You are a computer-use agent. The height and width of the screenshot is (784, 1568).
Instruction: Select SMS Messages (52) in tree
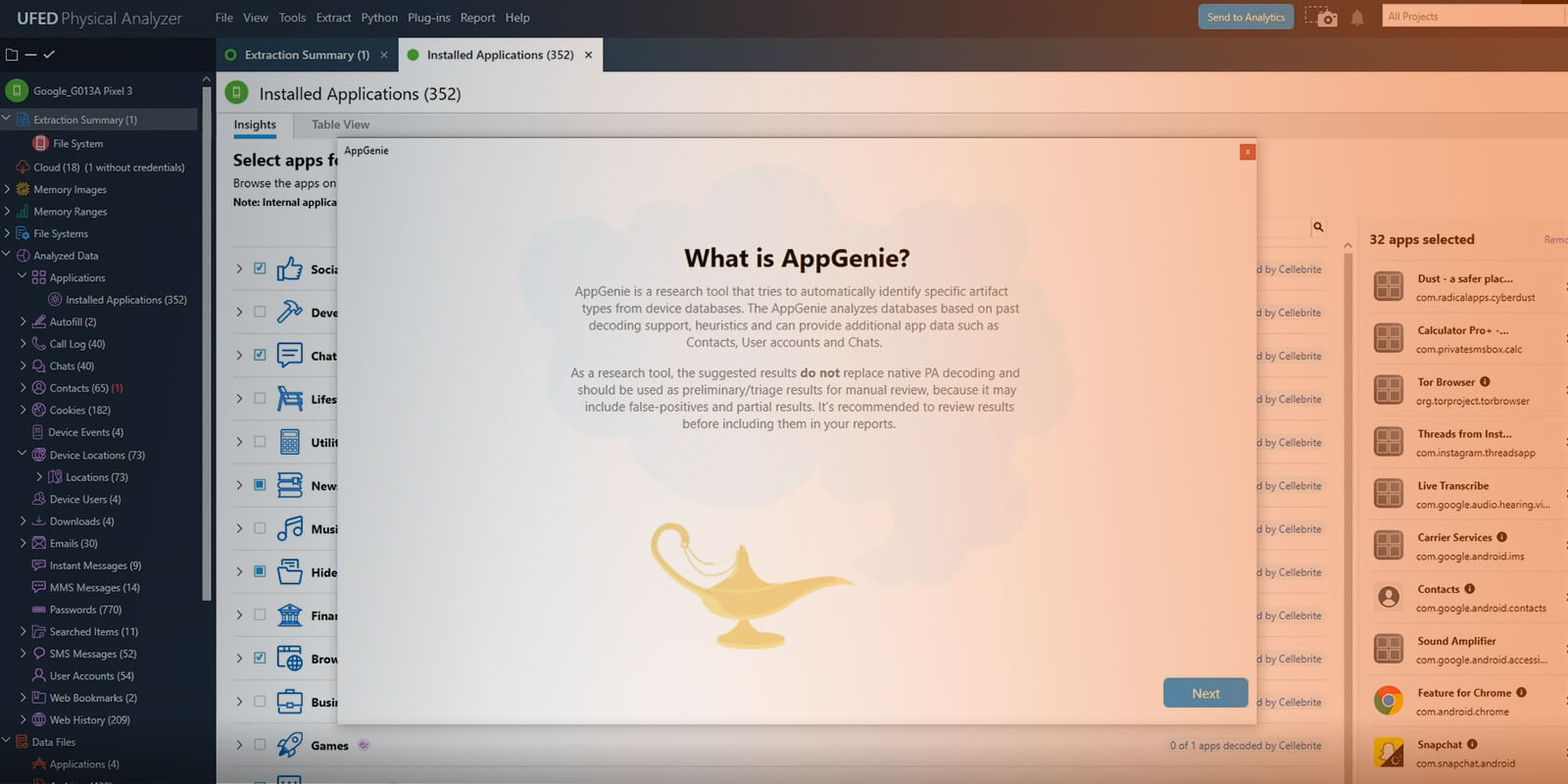(93, 654)
